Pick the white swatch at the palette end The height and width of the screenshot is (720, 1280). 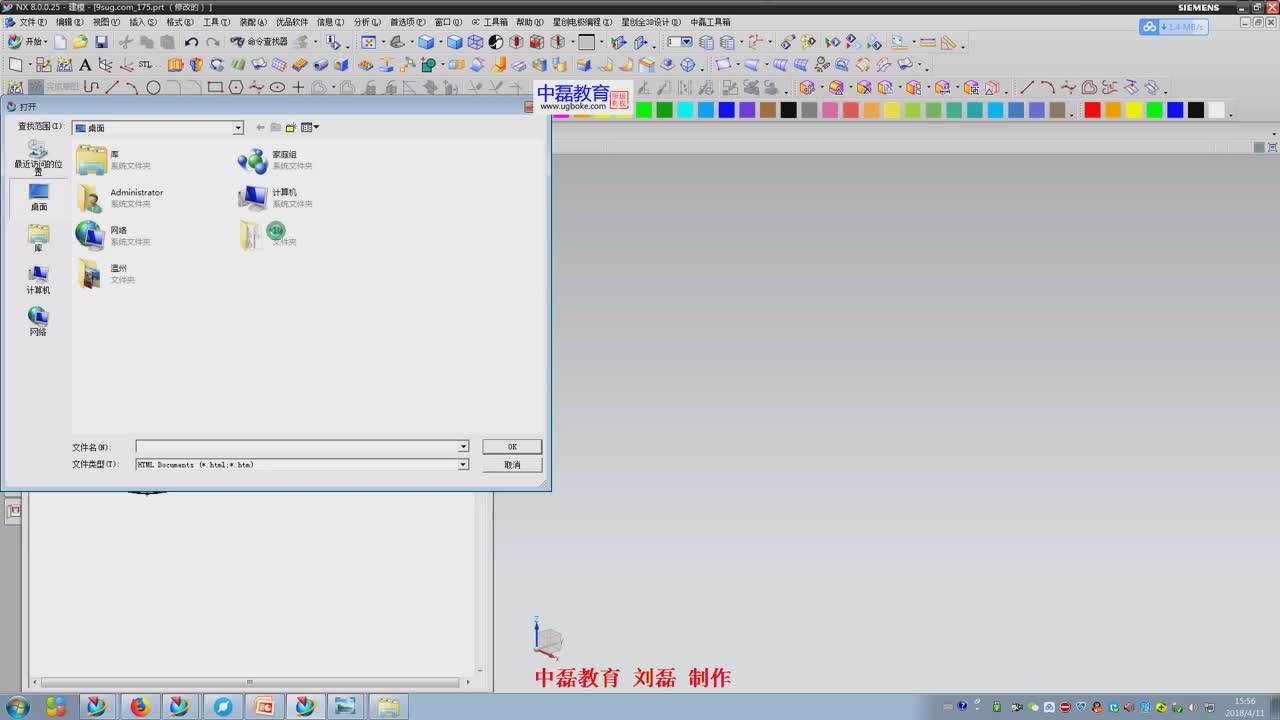tap(1216, 110)
